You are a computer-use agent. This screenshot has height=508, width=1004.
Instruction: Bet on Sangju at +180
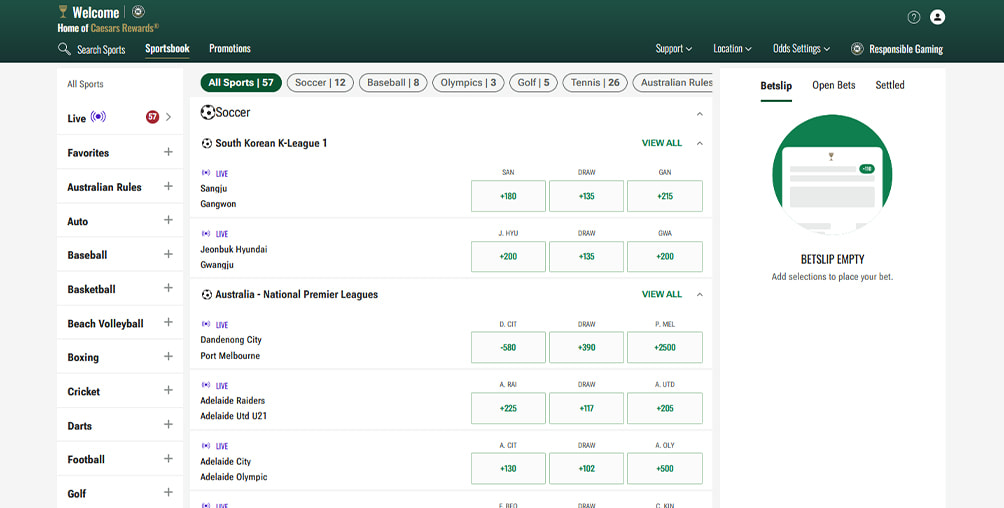click(x=508, y=196)
